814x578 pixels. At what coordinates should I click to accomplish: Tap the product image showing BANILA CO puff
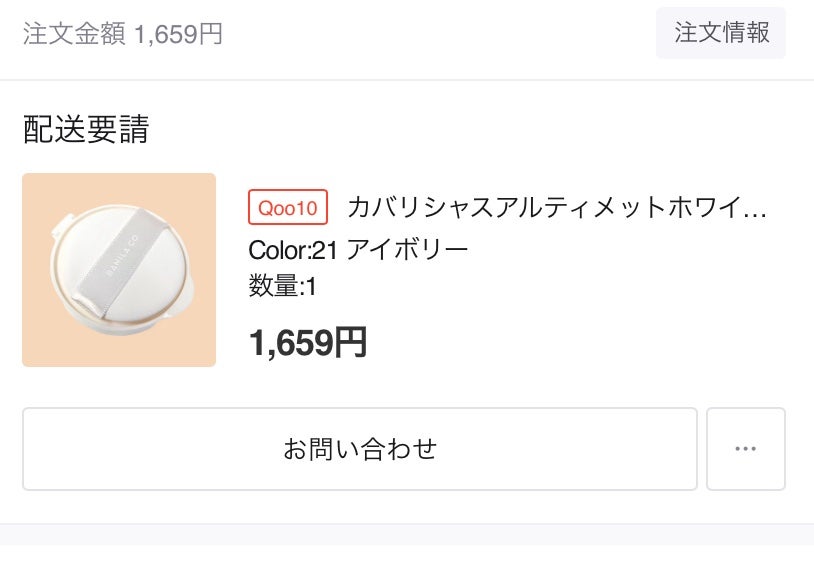(x=118, y=270)
